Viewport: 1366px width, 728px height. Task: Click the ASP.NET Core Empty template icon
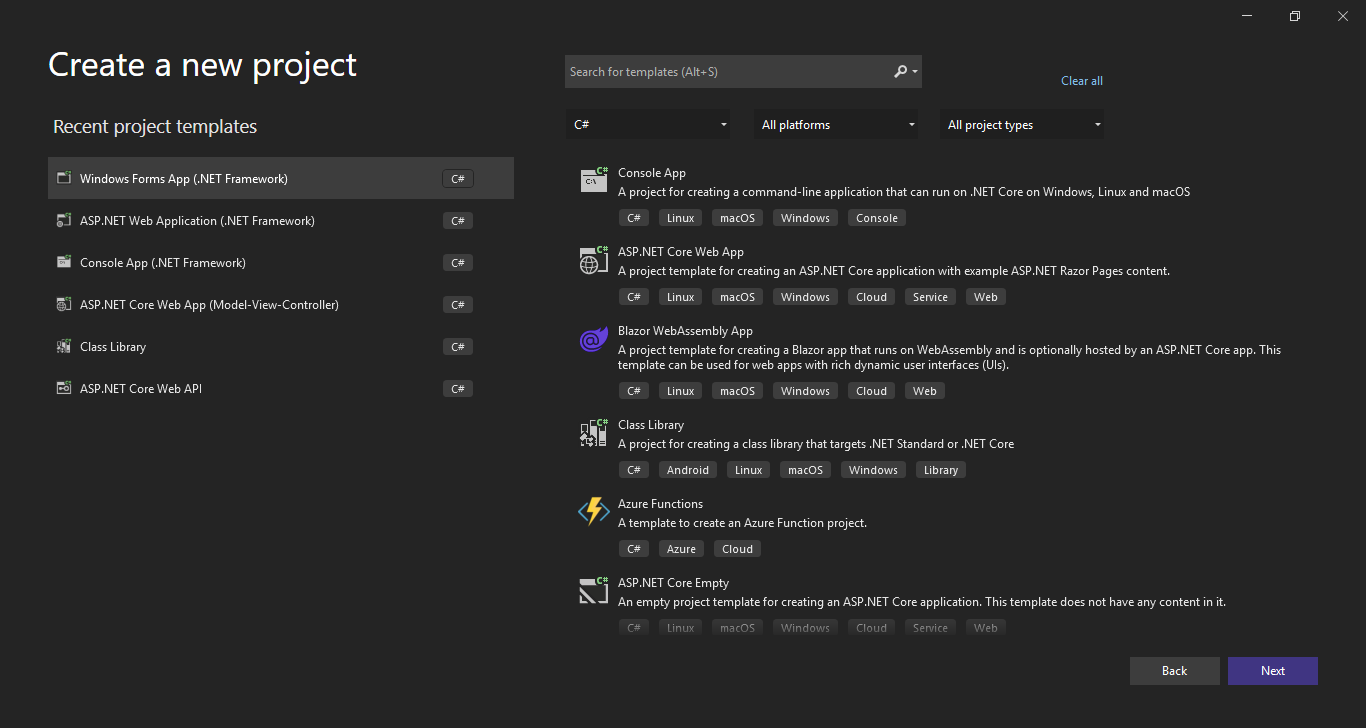594,590
